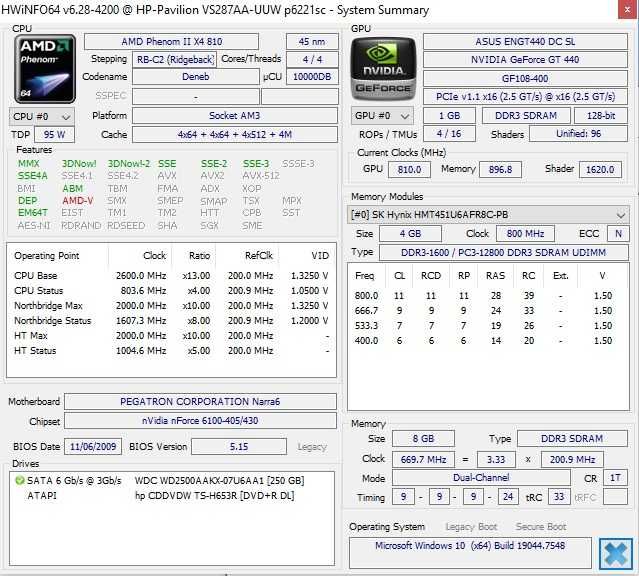Open the GPU #0 selector dropdown
The width and height of the screenshot is (639, 576).
(x=382, y=116)
